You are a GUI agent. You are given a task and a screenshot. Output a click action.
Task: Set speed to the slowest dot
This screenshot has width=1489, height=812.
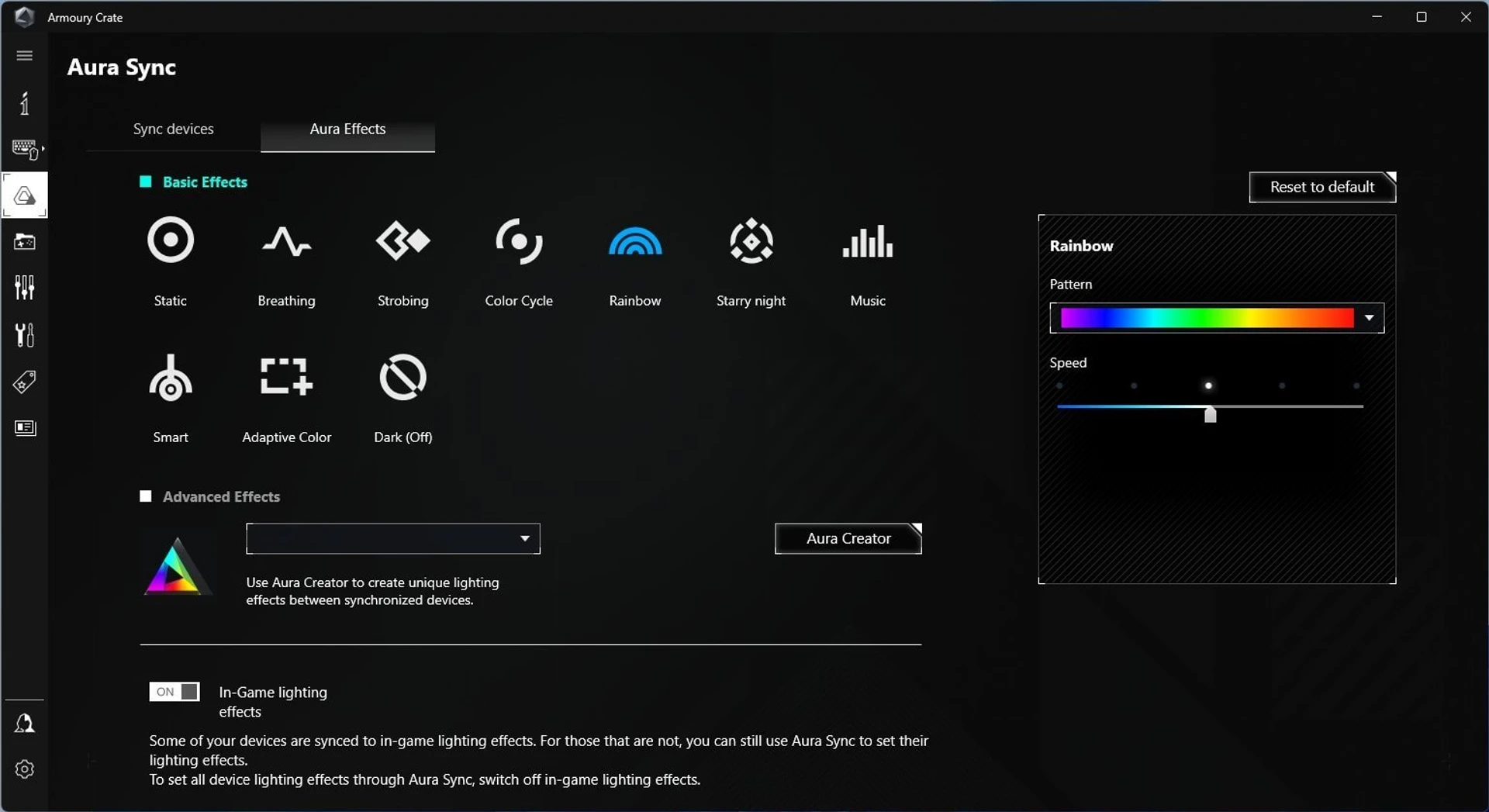click(x=1059, y=385)
